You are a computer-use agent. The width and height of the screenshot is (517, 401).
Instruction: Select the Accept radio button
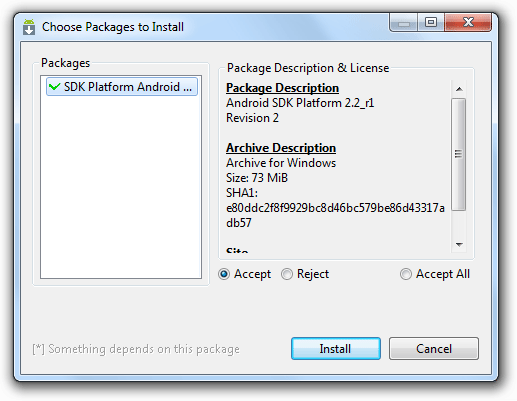[224, 274]
